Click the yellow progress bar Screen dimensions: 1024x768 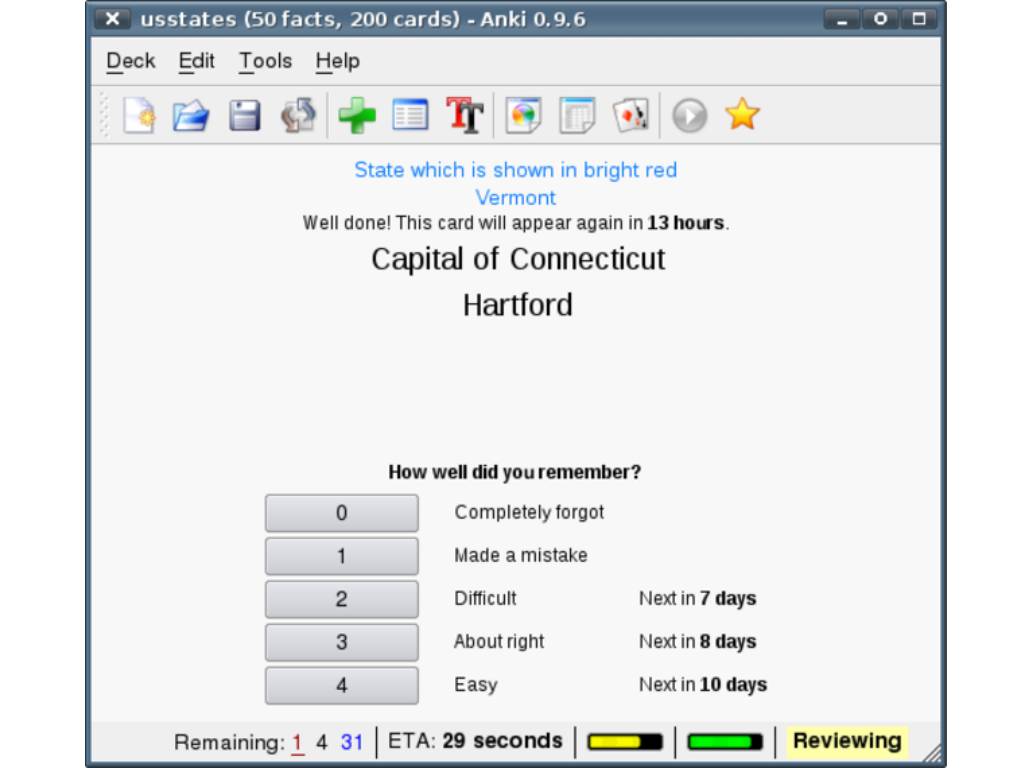(x=625, y=741)
